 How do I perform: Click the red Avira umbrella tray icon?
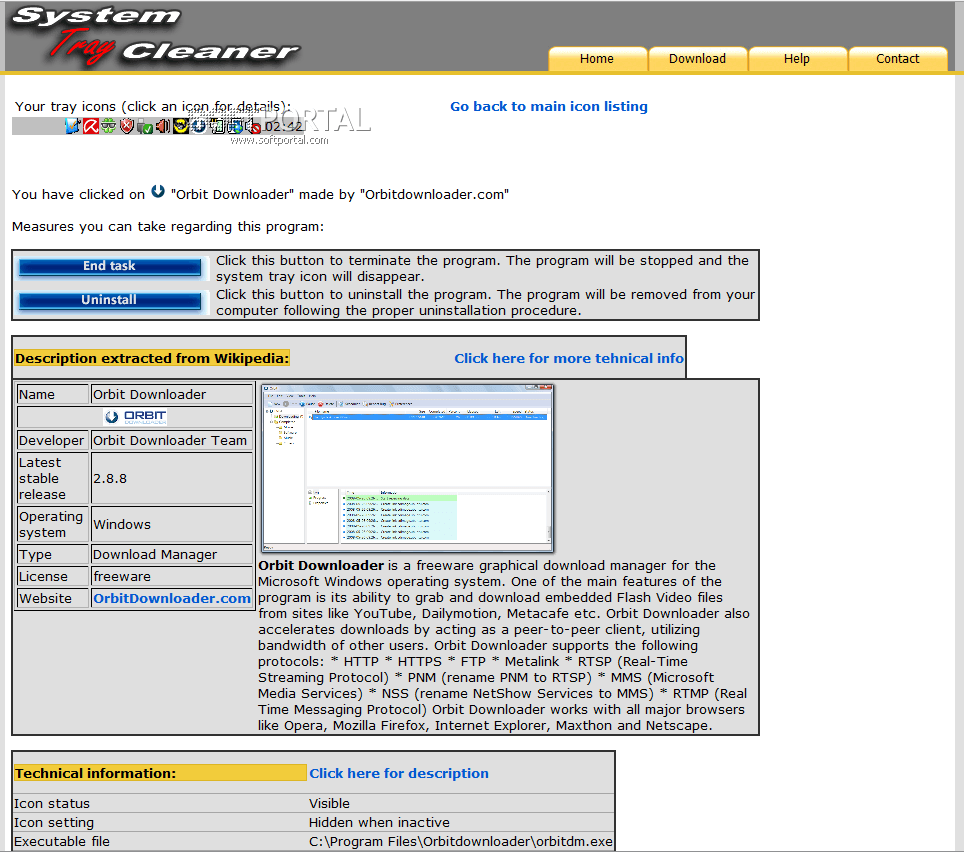[x=91, y=126]
